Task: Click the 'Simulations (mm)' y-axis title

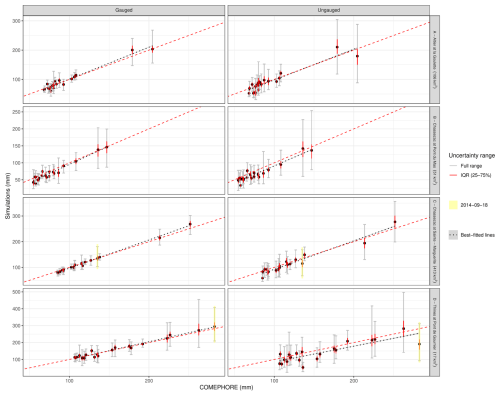Action: (7, 196)
